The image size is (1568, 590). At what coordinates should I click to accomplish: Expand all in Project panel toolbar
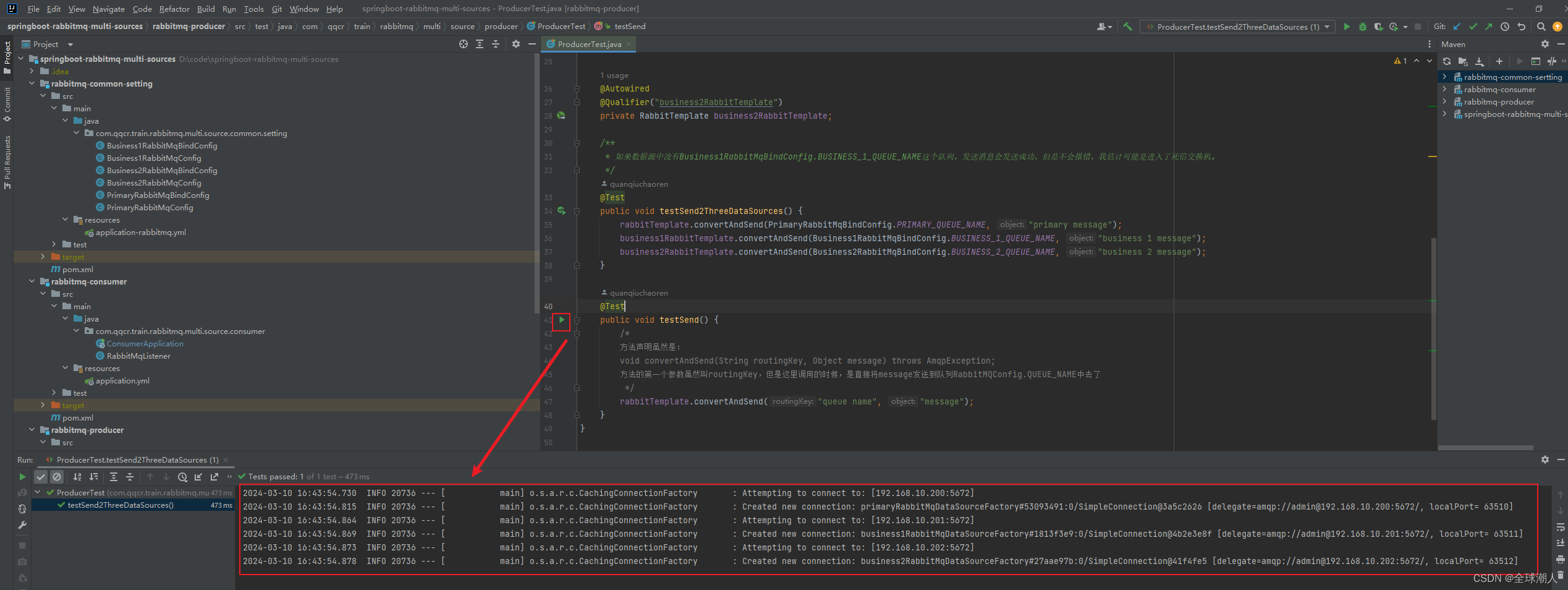click(x=480, y=44)
